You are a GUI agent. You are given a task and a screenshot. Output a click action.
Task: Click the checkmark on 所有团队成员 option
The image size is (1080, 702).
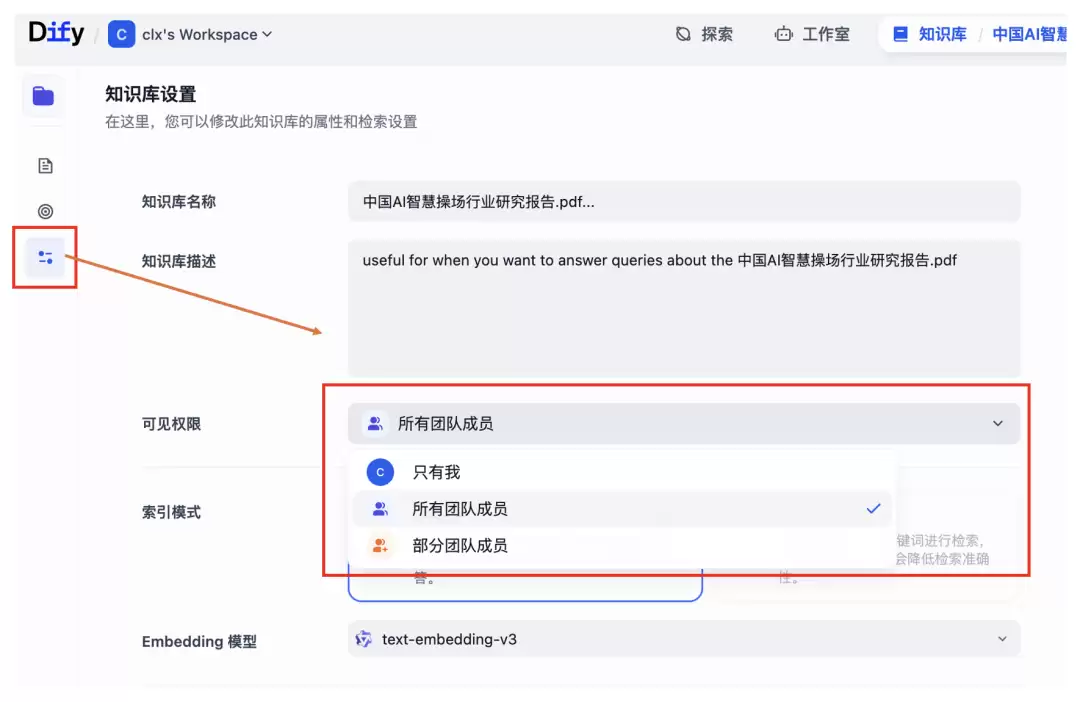point(873,508)
